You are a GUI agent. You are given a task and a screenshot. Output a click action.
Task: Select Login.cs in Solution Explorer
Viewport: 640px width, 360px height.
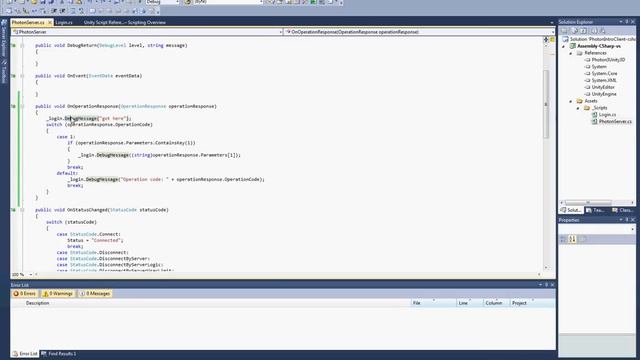tap(607, 115)
